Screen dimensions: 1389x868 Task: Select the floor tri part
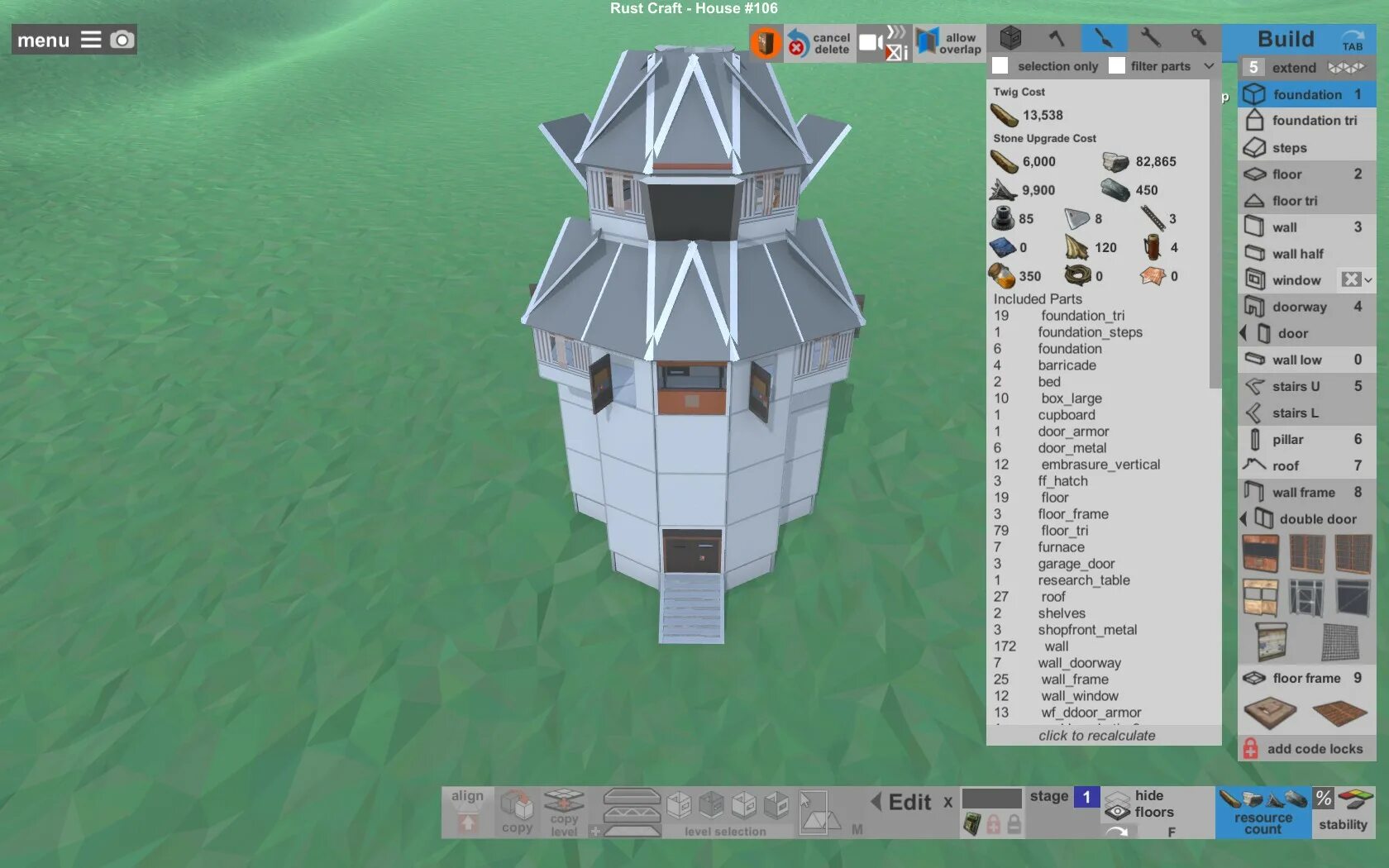[x=1307, y=201]
